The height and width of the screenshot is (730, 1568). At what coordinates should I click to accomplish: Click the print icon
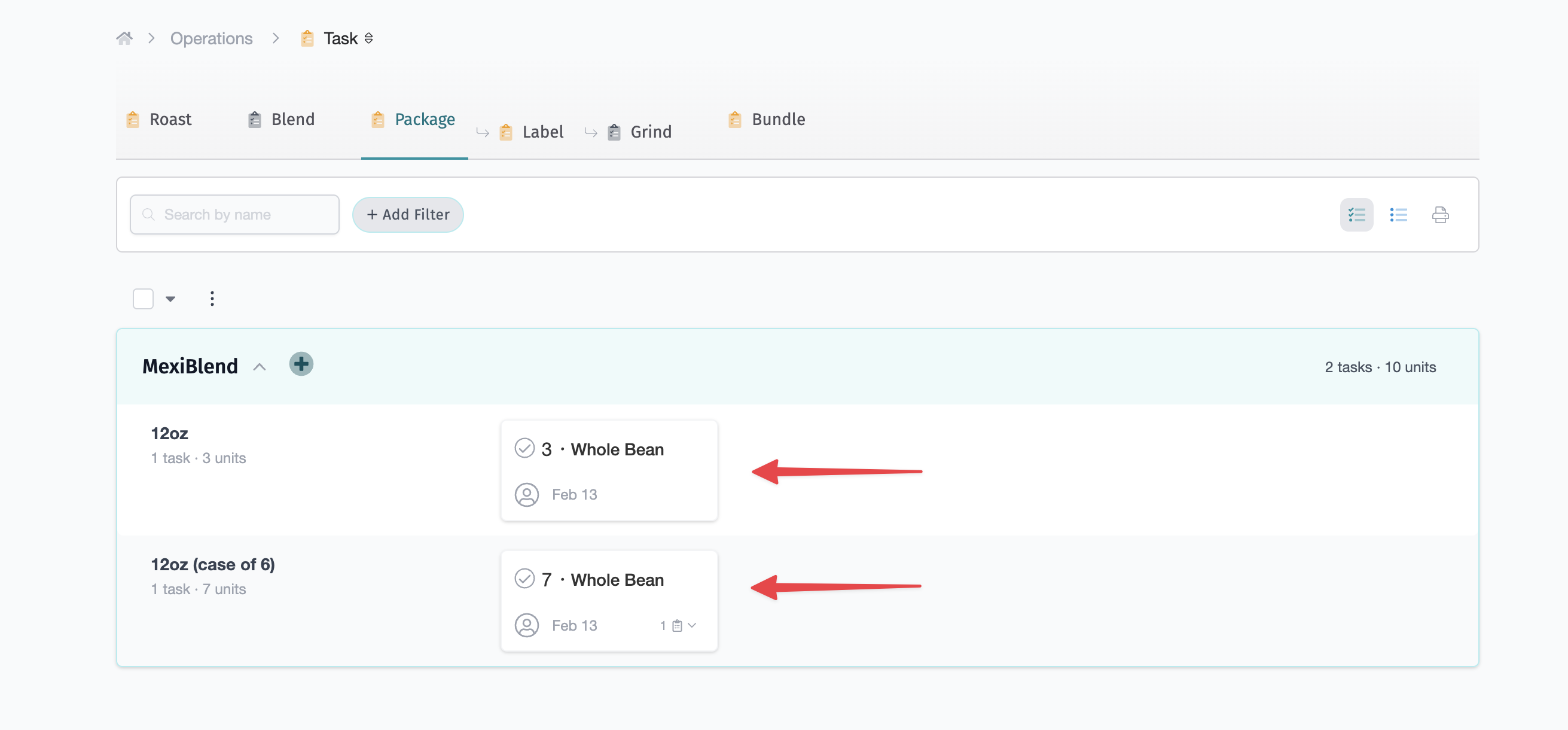tap(1439, 214)
